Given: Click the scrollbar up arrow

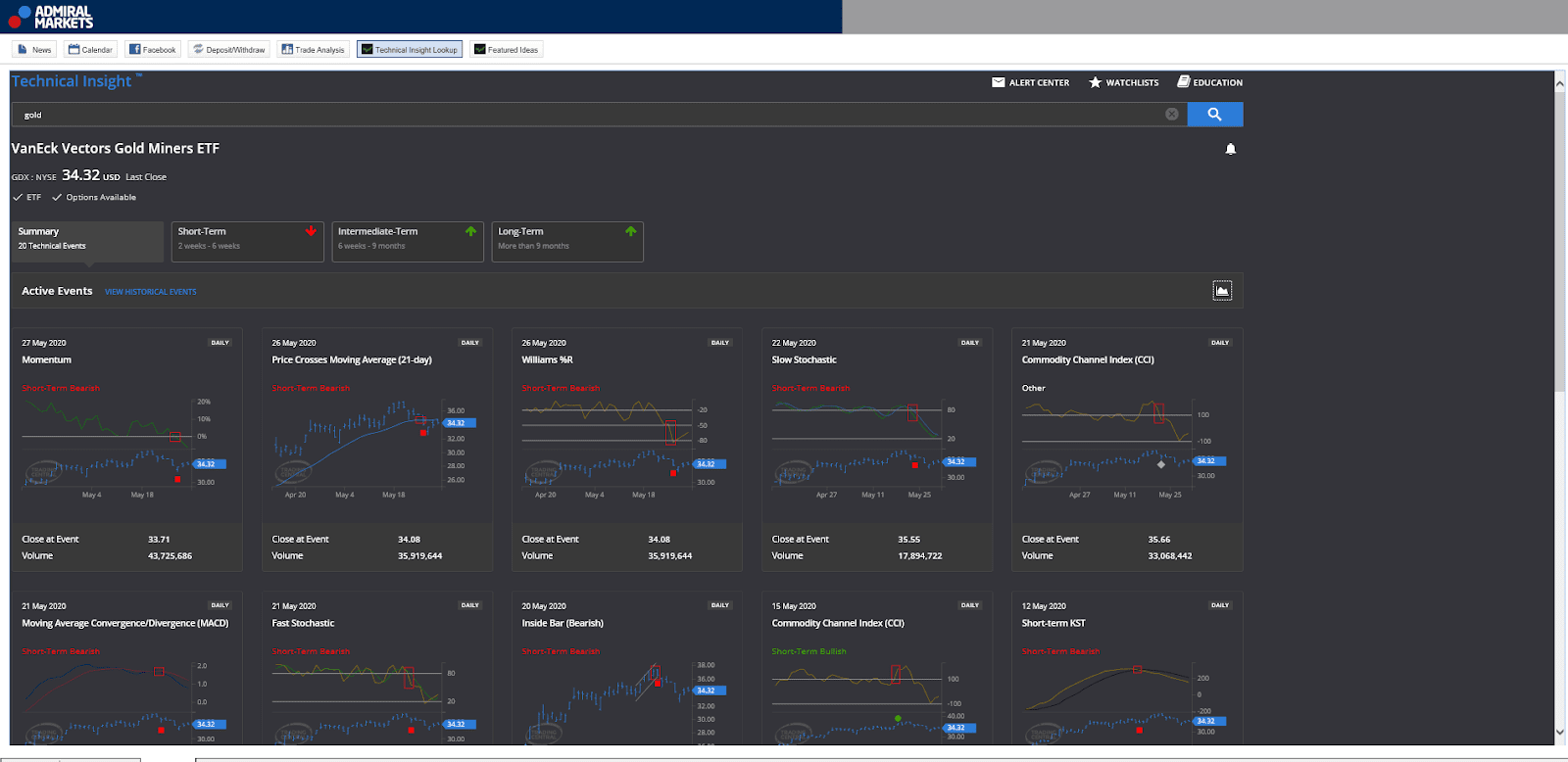Looking at the screenshot, I should (x=1560, y=83).
